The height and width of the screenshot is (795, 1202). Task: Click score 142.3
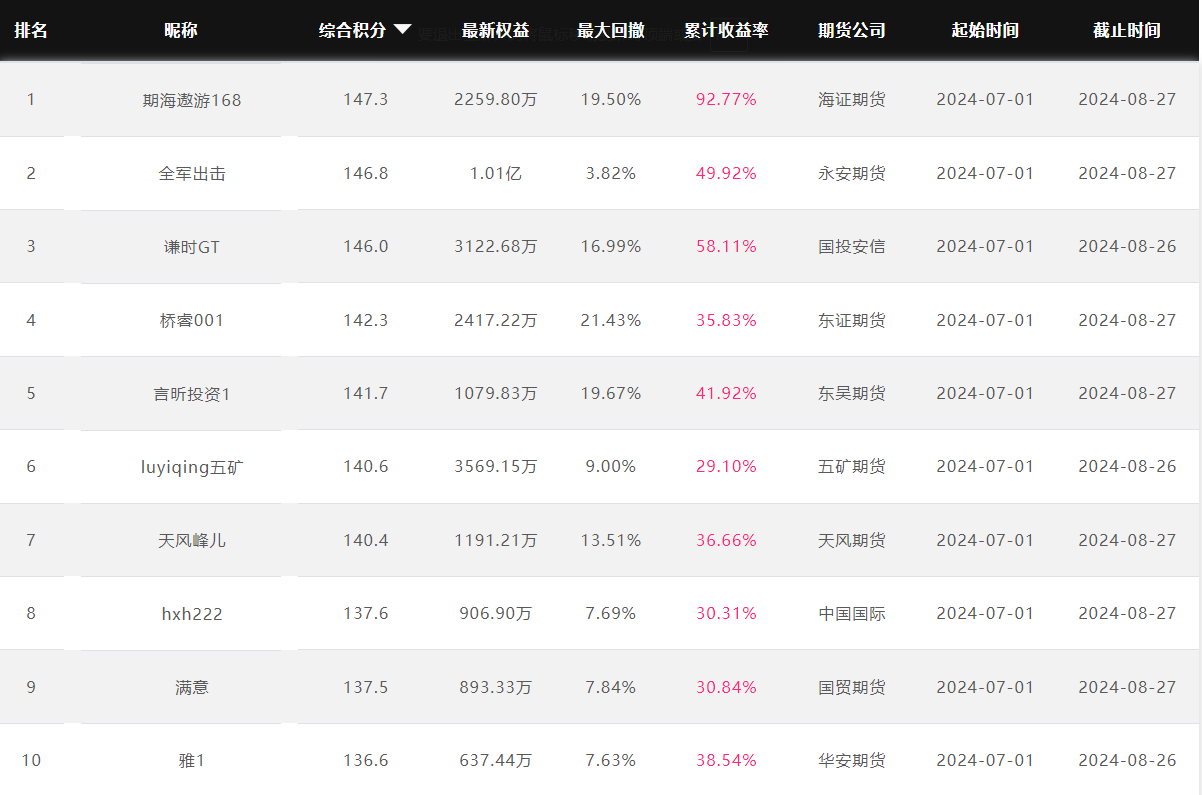coord(365,320)
